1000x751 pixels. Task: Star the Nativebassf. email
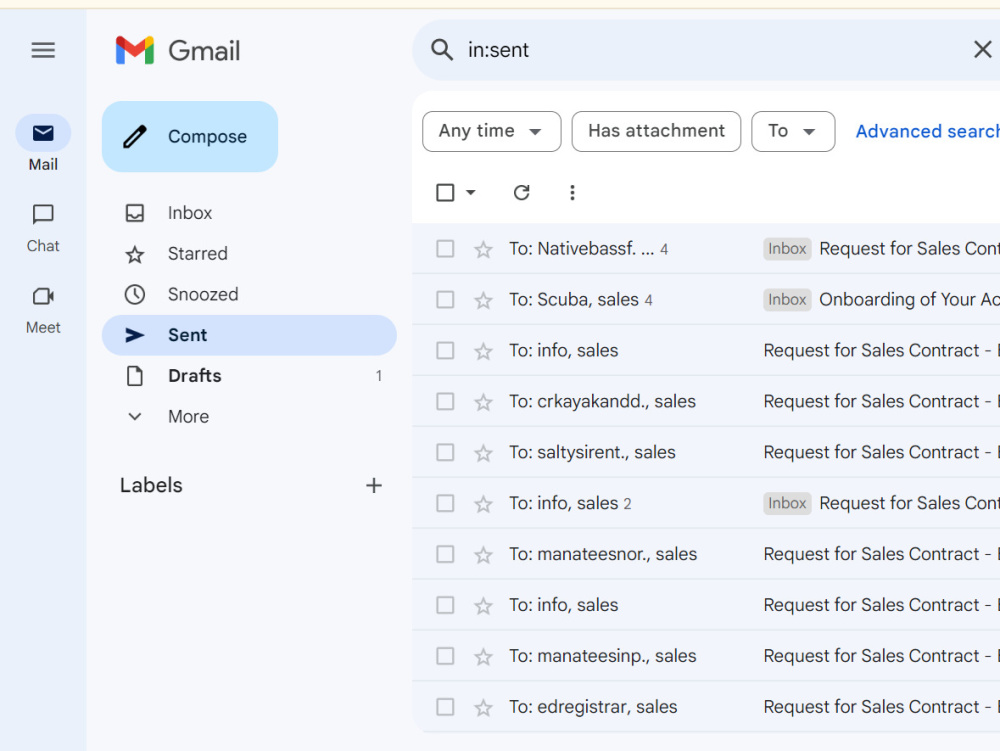pos(483,249)
